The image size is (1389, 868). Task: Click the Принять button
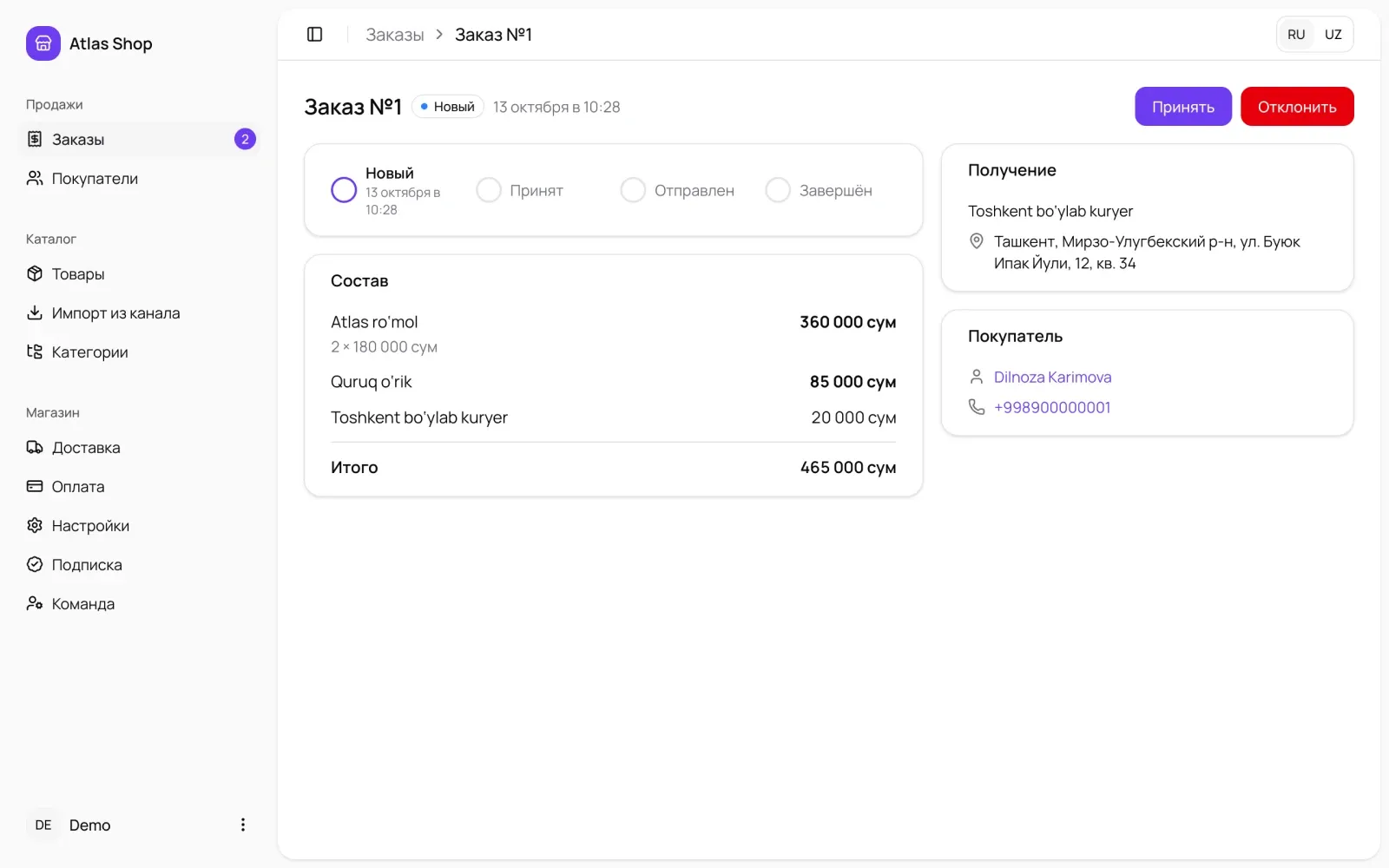pos(1183,107)
